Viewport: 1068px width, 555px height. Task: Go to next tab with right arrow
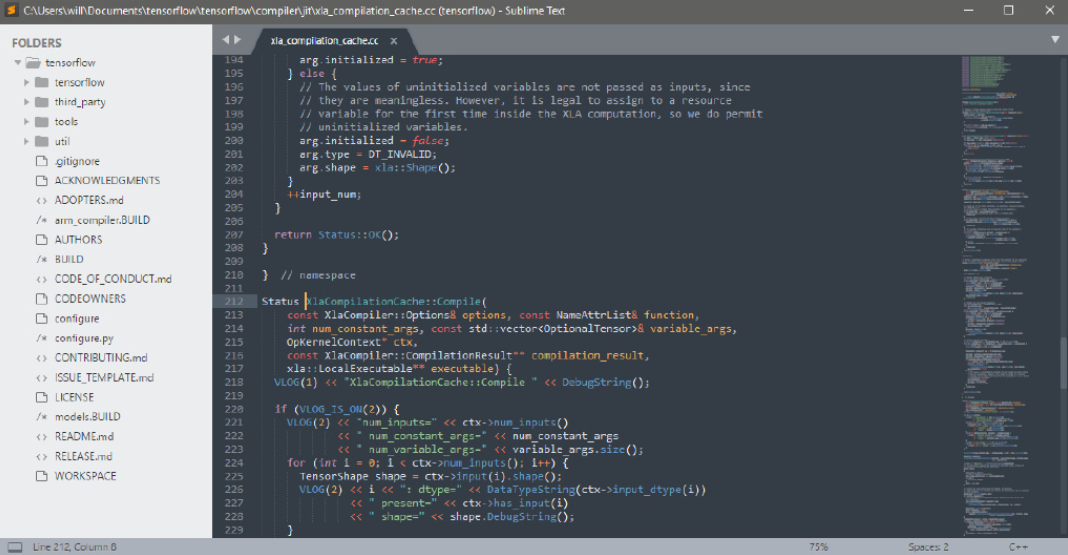tap(238, 39)
